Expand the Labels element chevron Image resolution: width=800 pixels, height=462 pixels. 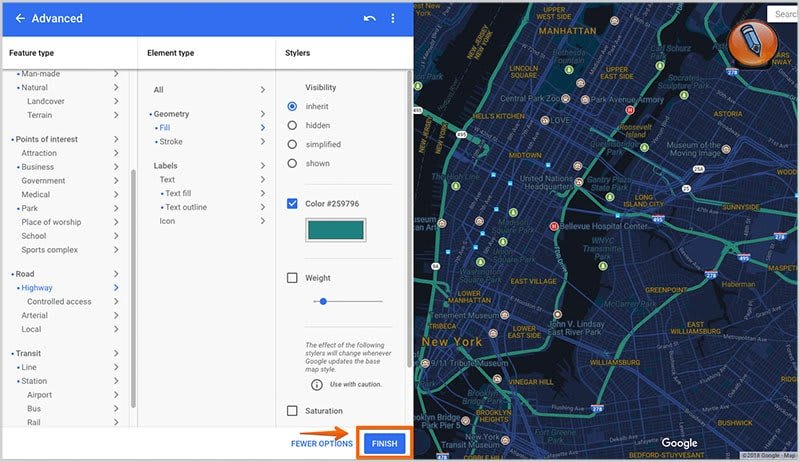pyautogui.click(x=263, y=166)
